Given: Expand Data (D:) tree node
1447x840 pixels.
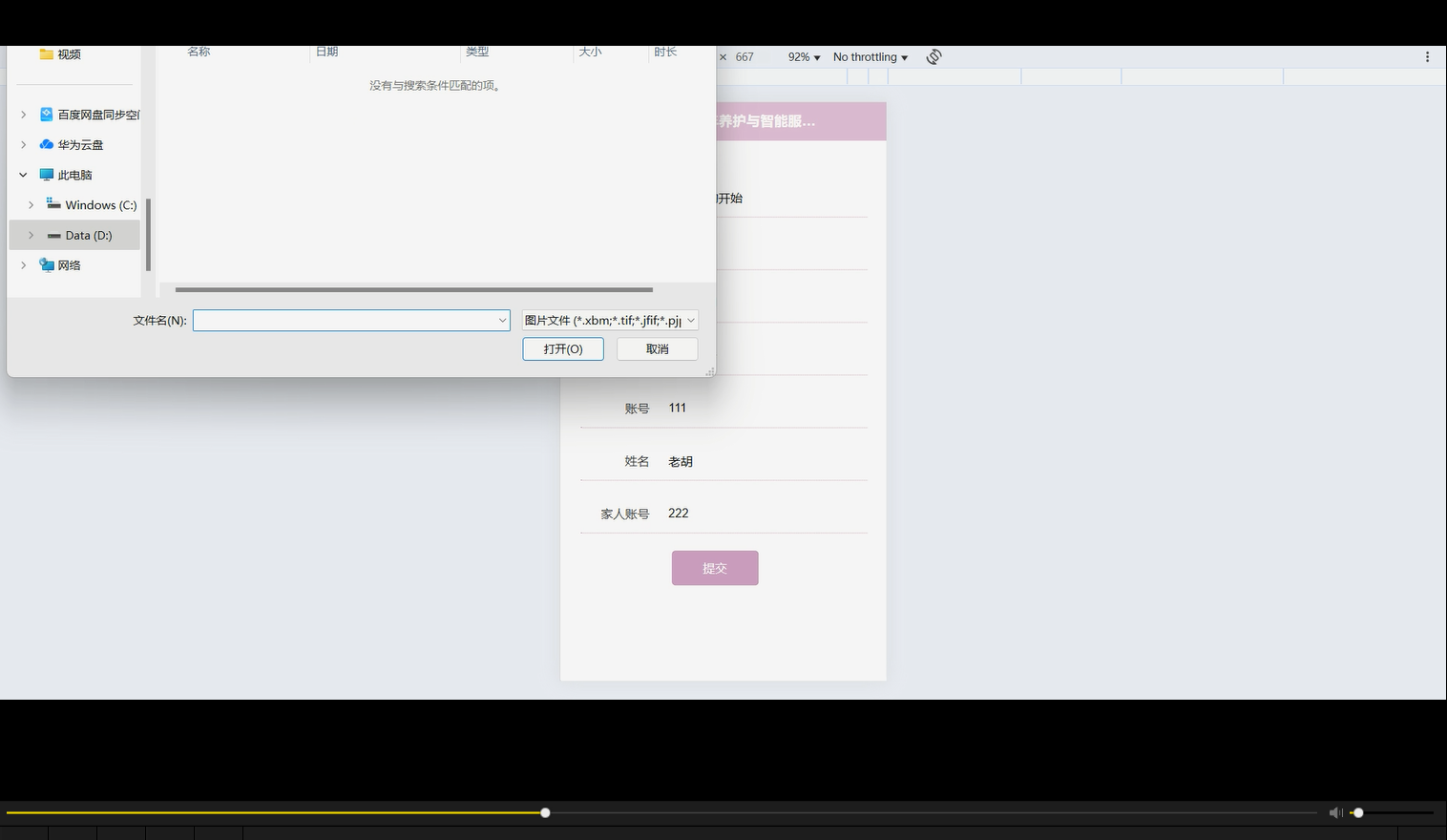Looking at the screenshot, I should (x=31, y=236).
